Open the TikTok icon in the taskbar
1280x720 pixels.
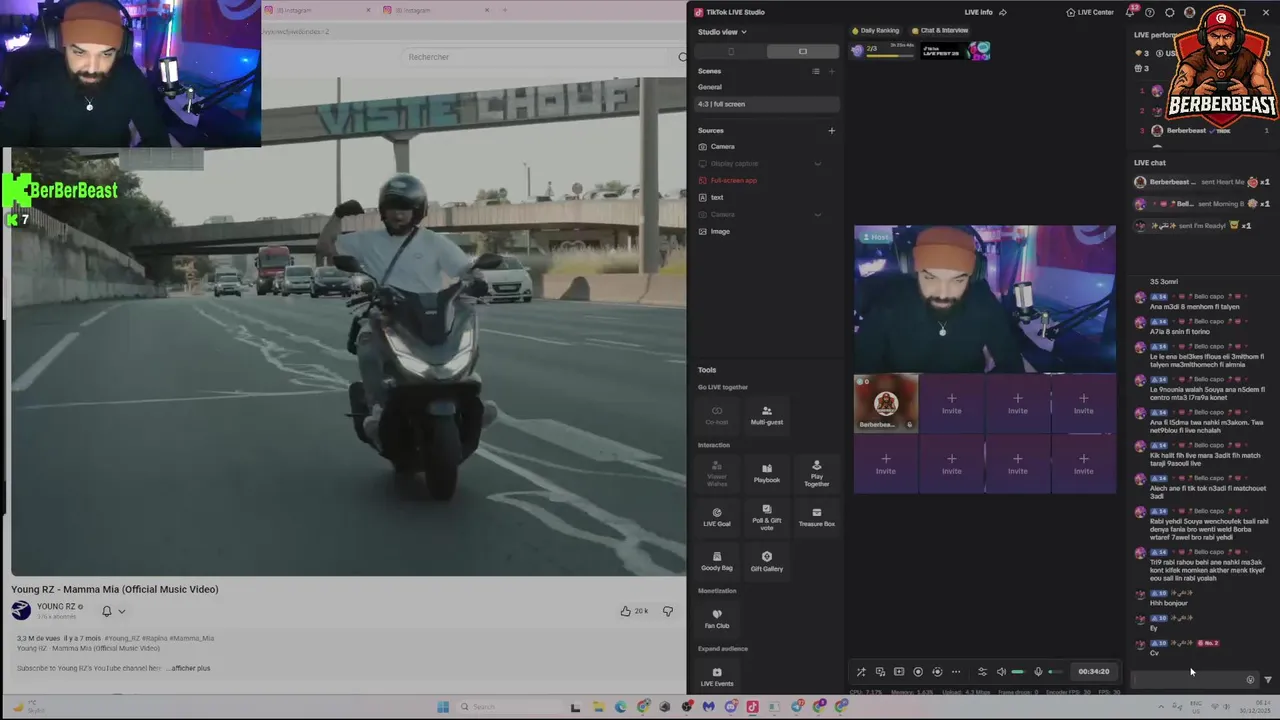(753, 707)
